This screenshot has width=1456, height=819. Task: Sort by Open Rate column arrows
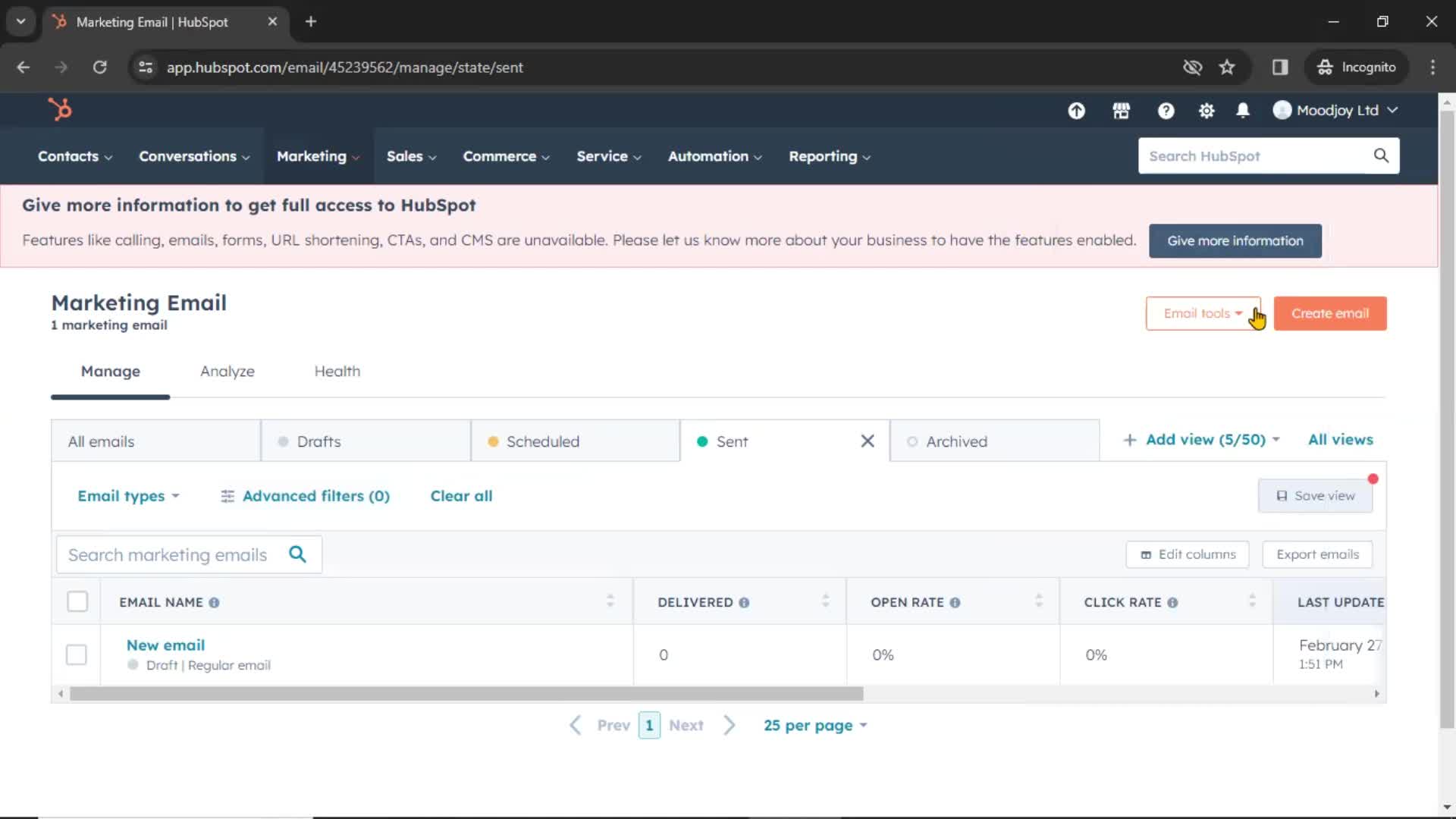(x=1038, y=601)
